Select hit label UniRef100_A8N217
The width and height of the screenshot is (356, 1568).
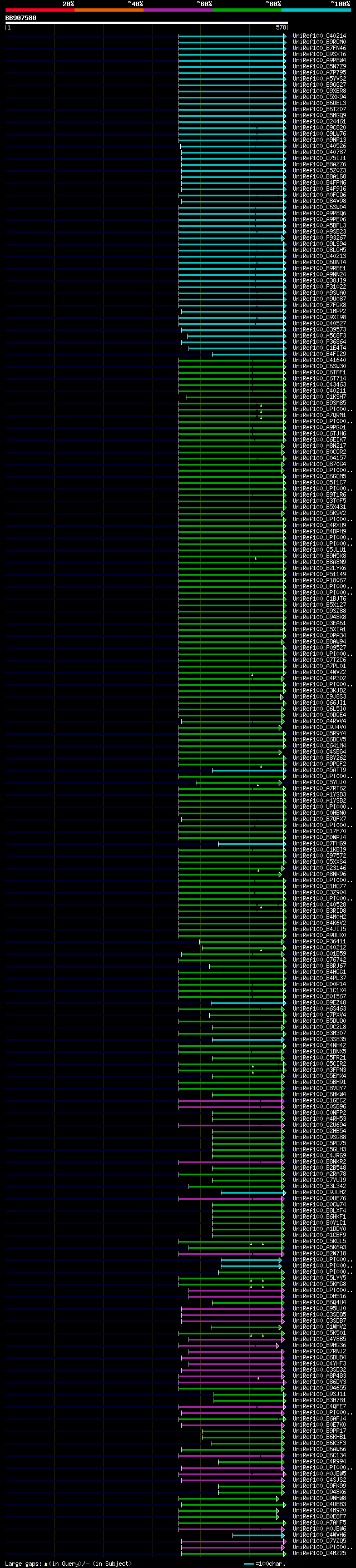[319, 446]
